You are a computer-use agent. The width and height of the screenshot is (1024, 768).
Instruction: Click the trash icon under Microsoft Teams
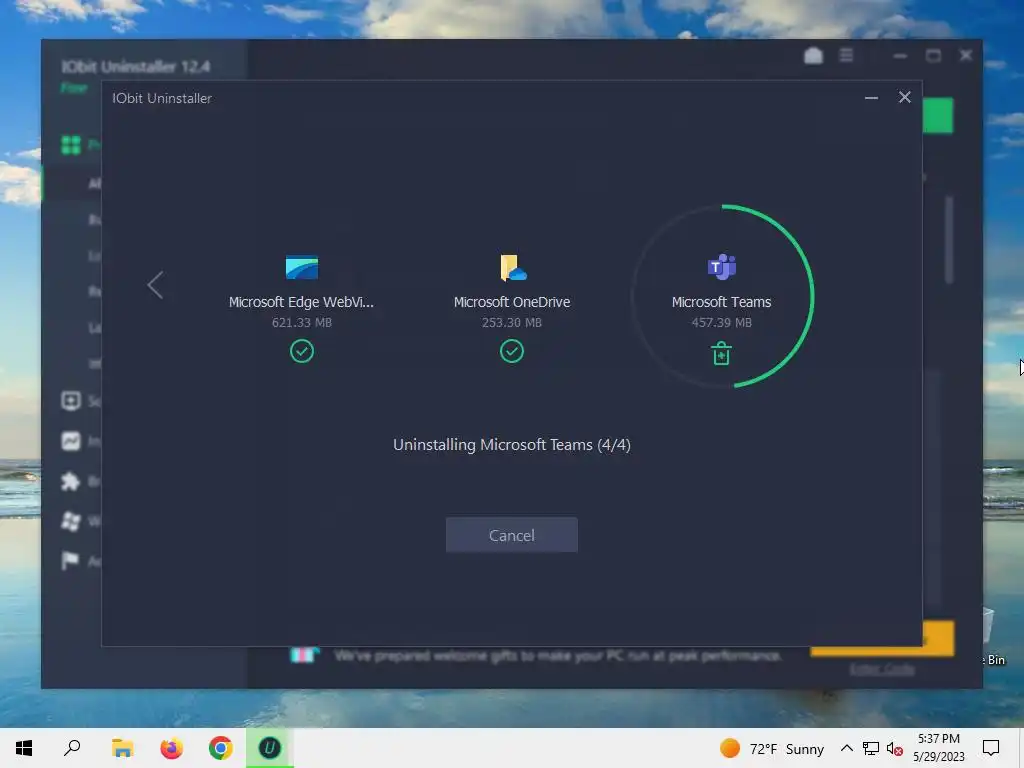pyautogui.click(x=721, y=353)
